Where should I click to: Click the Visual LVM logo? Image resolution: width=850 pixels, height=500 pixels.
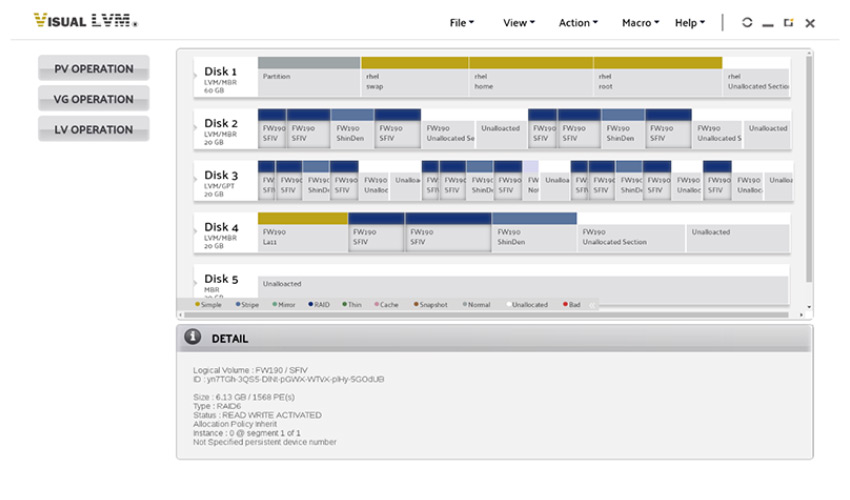pos(86,21)
